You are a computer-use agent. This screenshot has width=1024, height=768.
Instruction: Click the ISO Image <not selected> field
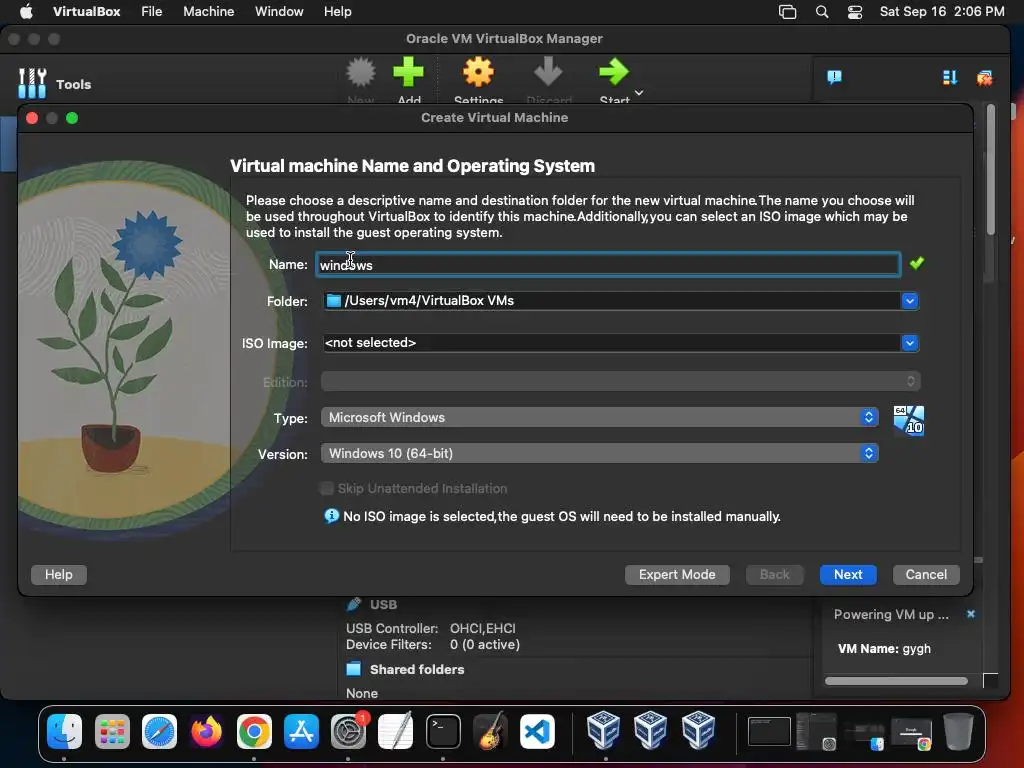coord(612,343)
